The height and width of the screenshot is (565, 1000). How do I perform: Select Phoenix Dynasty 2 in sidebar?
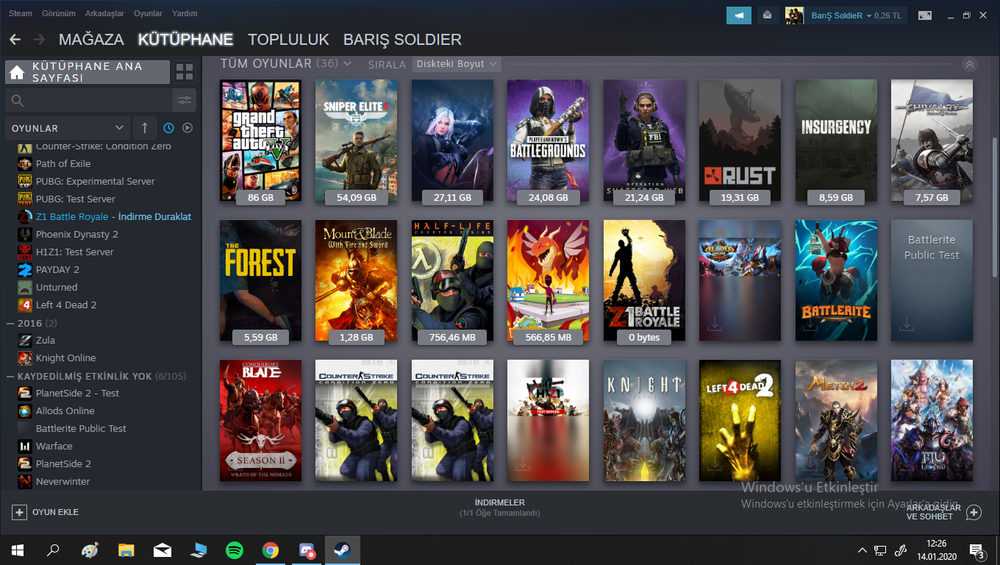[77, 235]
